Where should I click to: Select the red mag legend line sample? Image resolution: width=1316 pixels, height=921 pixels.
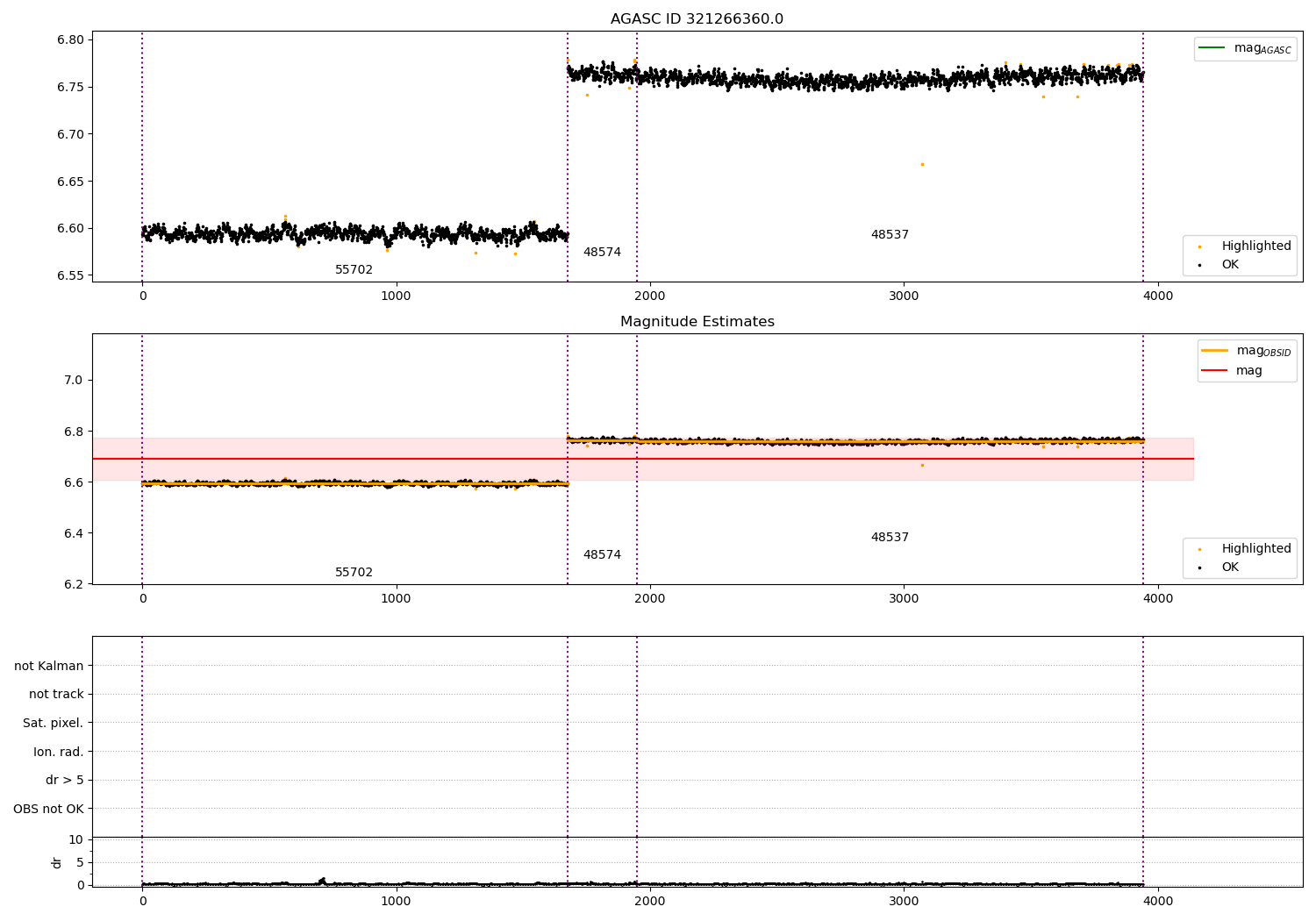tap(1215, 371)
